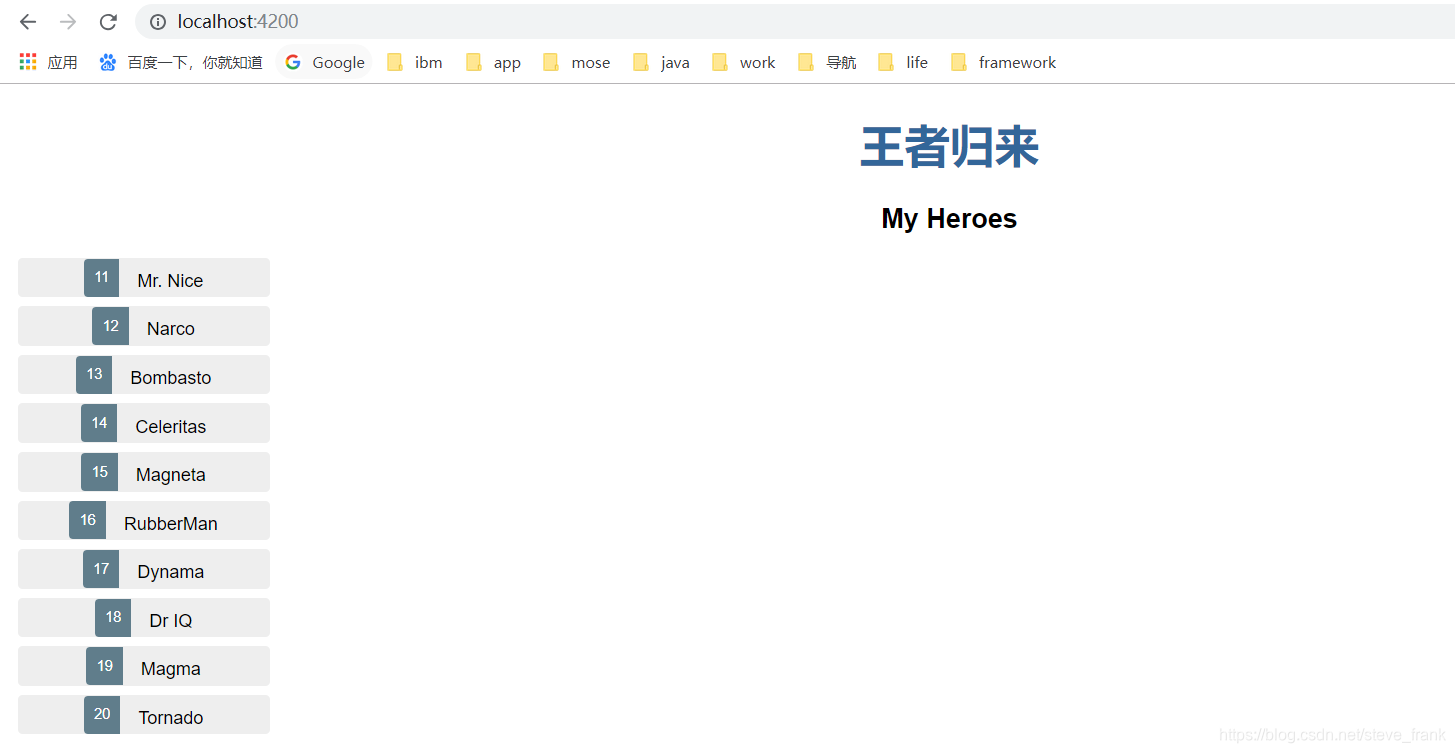The height and width of the screenshot is (753, 1455).
Task: Click the badge numbered 11
Action: (x=101, y=277)
